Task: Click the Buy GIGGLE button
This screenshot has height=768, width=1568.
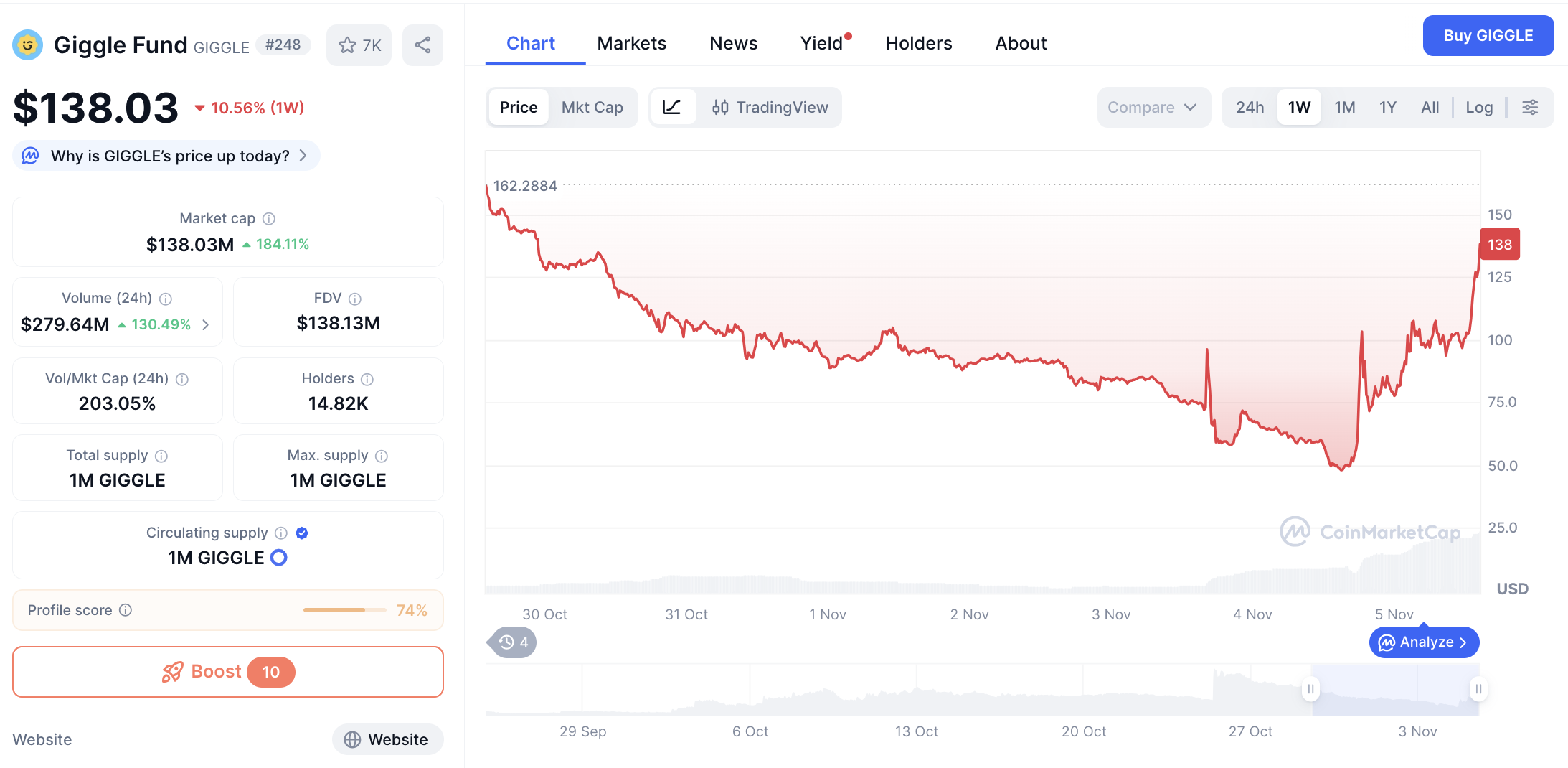Action: 1488,36
